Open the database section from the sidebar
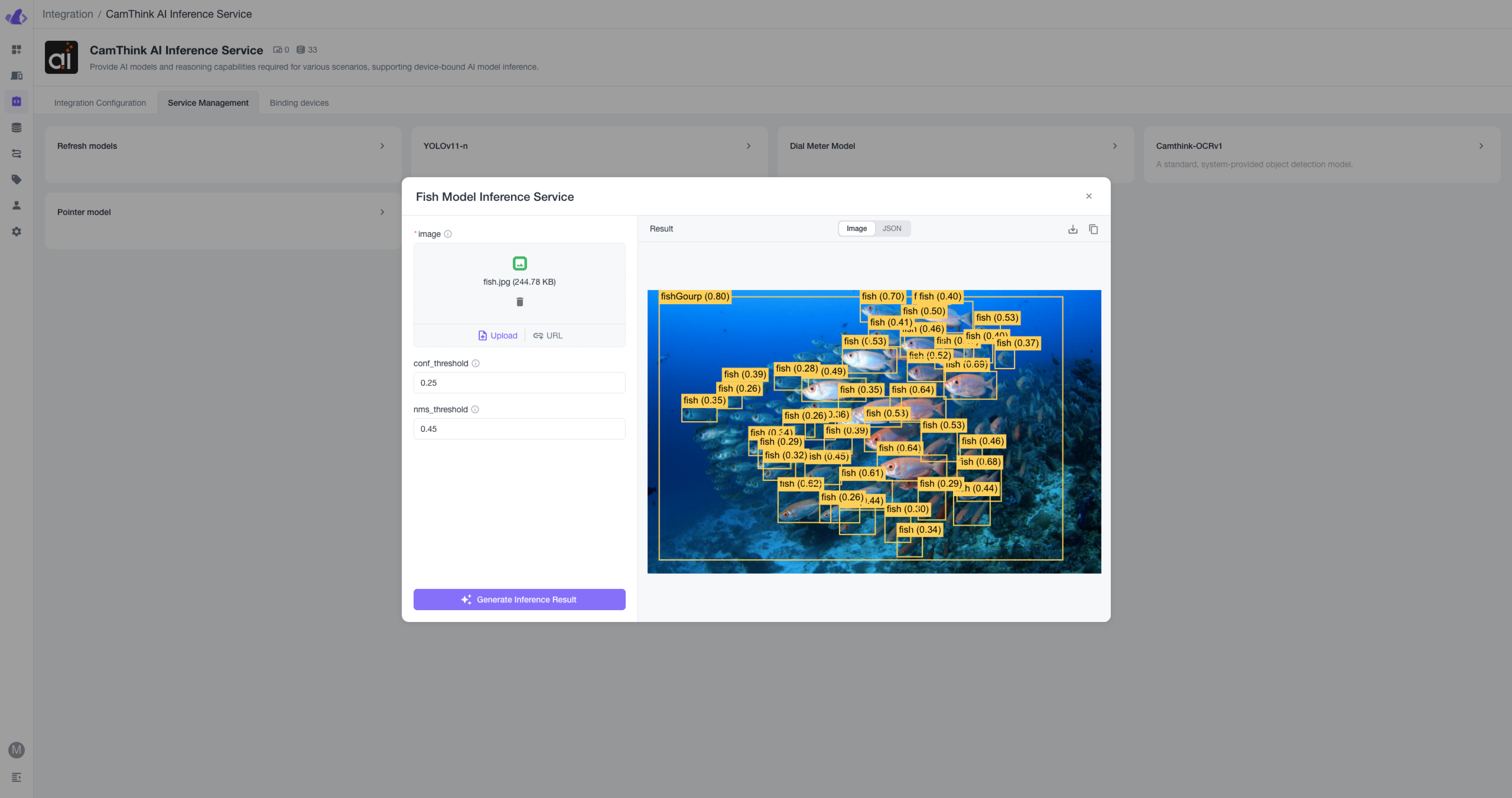 (17, 126)
